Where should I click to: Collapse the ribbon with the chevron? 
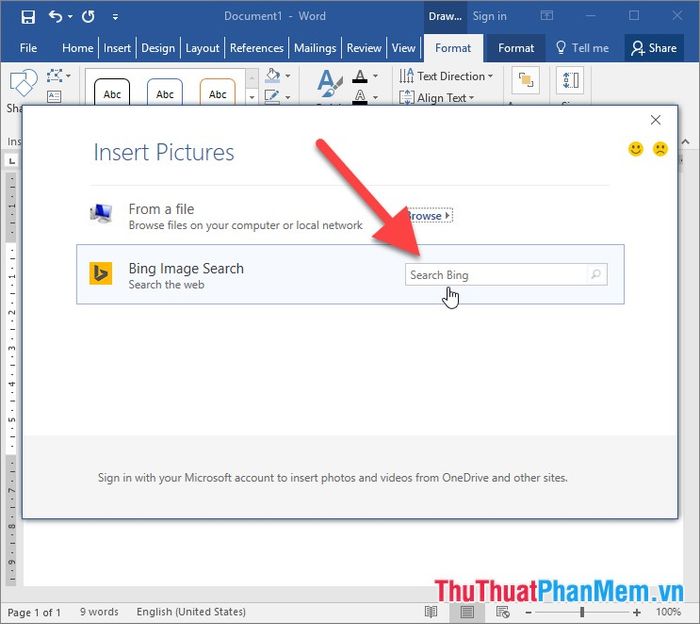tap(686, 141)
